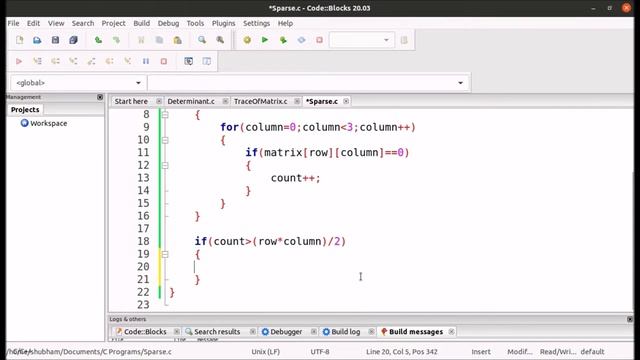Open the Tools menu
Viewport: 640px width, 360px height.
195,23
